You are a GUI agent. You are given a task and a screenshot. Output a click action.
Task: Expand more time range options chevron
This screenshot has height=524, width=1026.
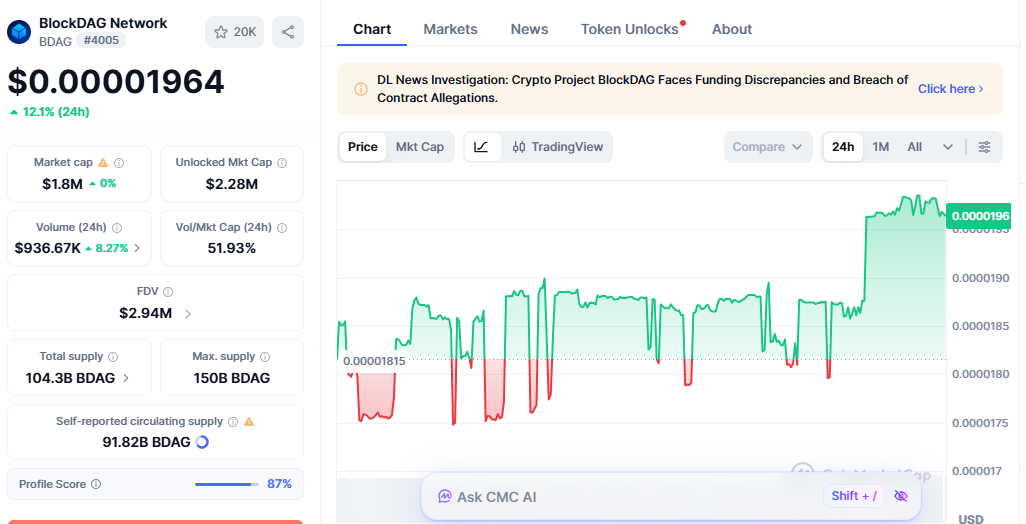point(947,147)
